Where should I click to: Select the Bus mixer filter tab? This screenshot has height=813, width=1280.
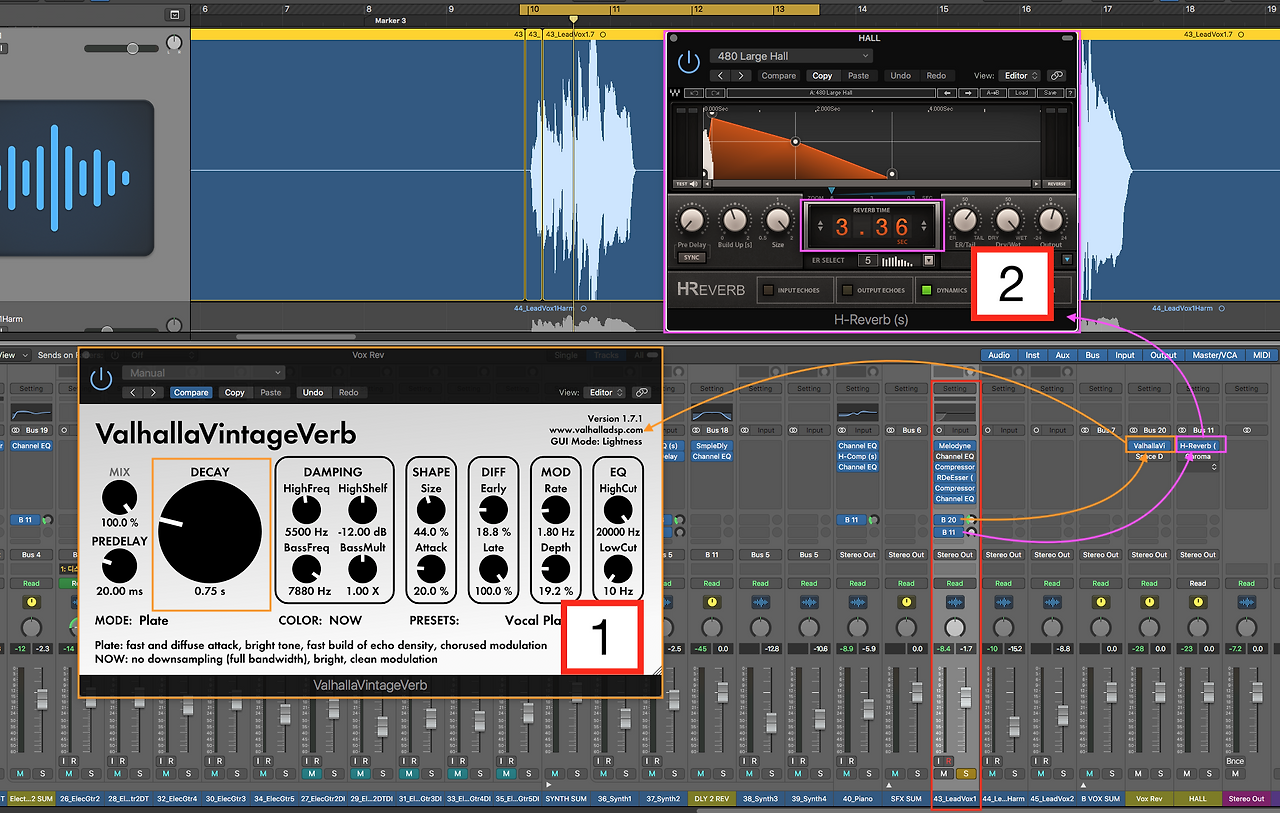[1093, 355]
